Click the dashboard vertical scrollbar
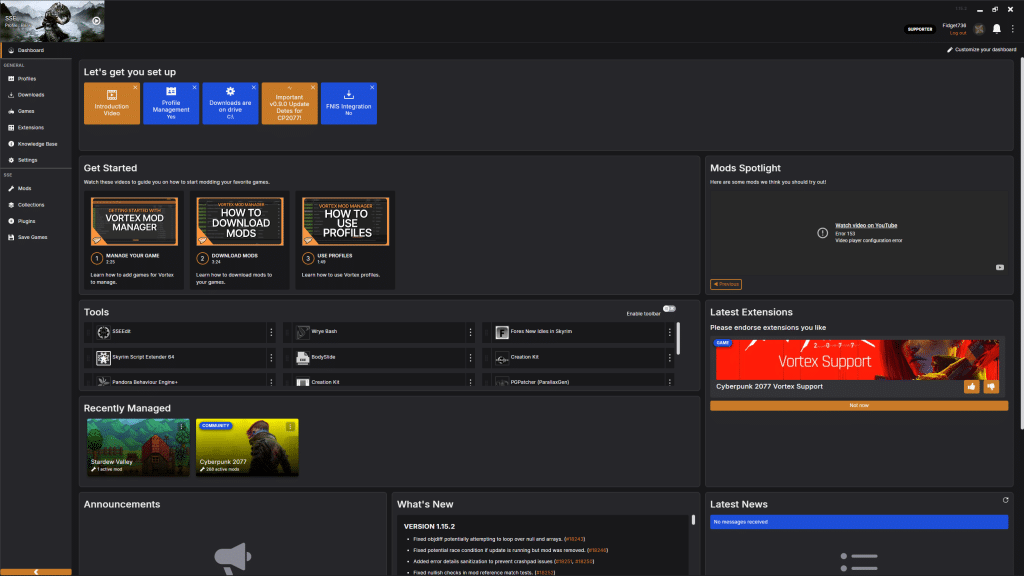This screenshot has height=576, width=1024. click(1021, 243)
